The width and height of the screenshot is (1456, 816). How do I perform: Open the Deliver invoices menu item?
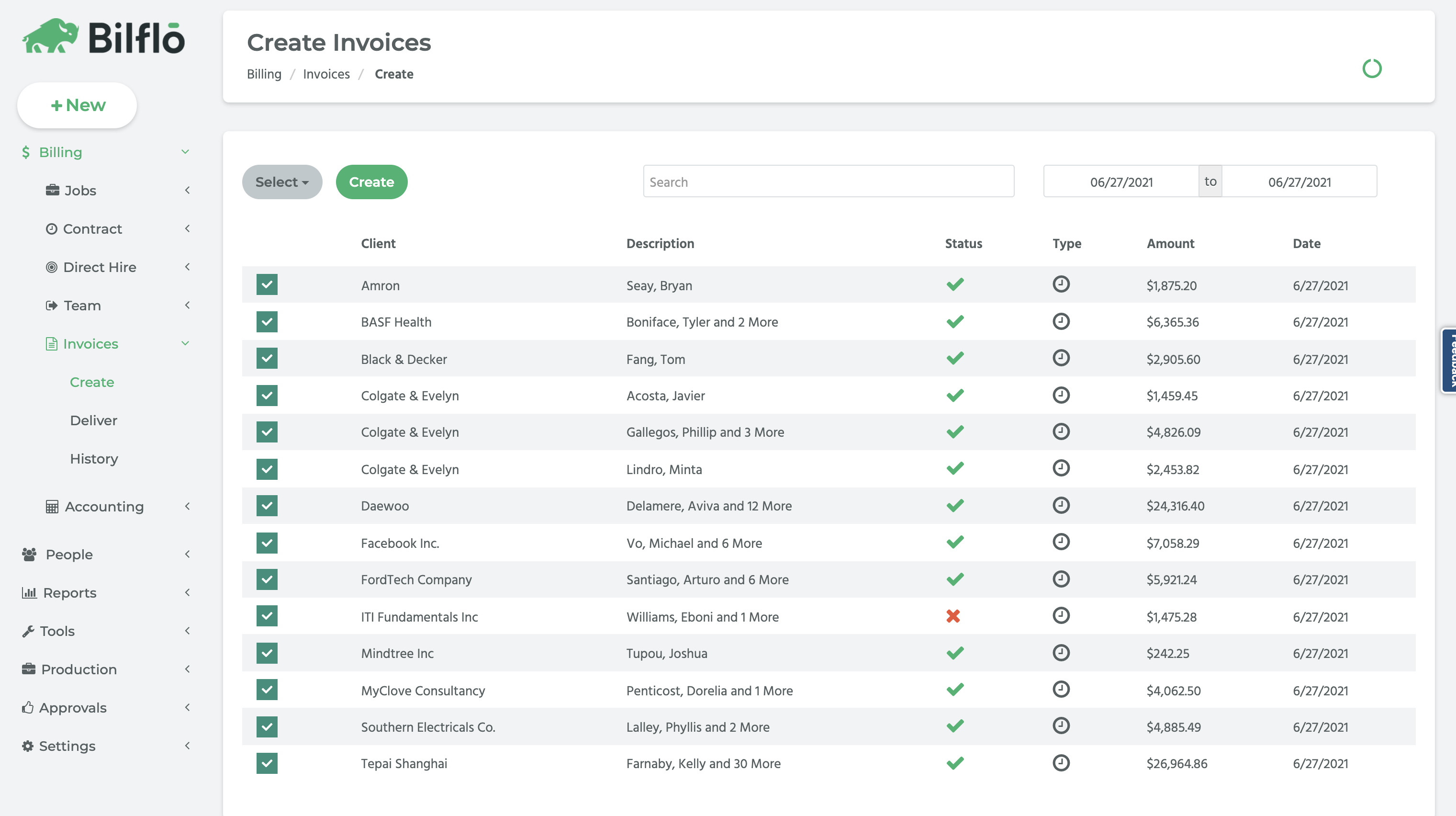(x=93, y=420)
